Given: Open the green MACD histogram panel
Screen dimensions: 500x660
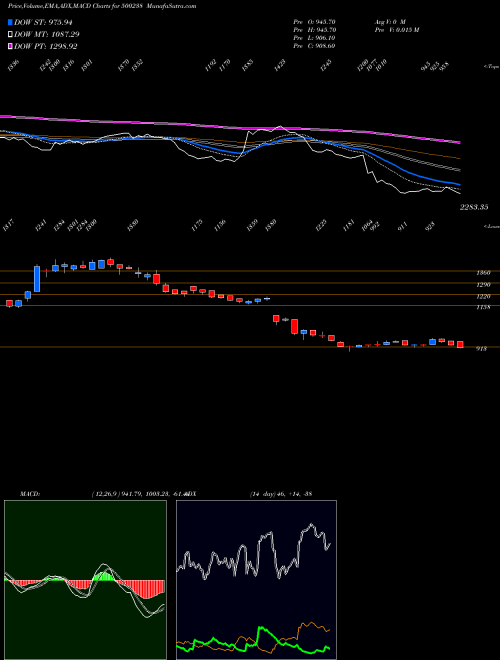Looking at the screenshot, I should 85,580.
